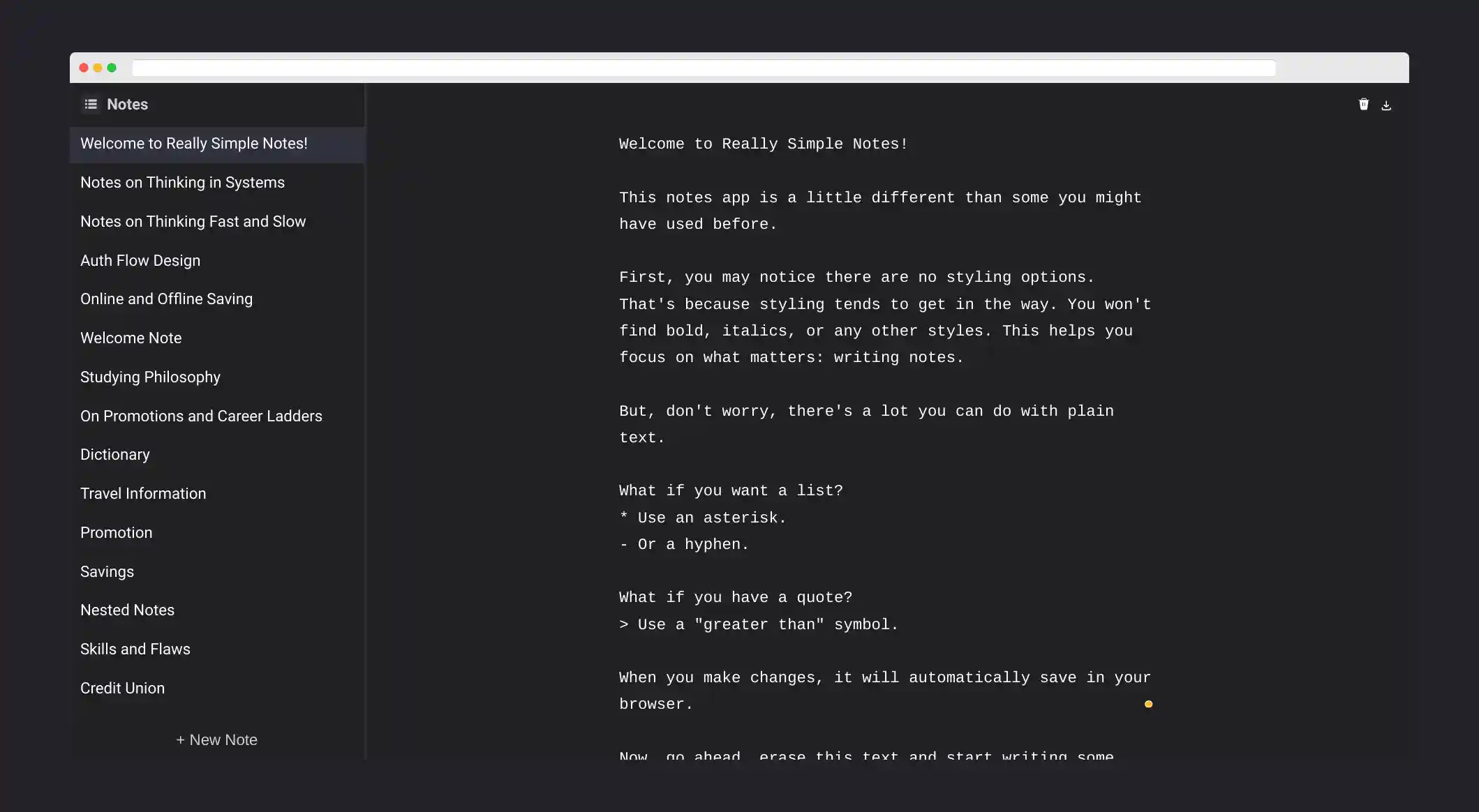Delete the current note with the trash icon
The image size is (1479, 812).
coord(1363,104)
